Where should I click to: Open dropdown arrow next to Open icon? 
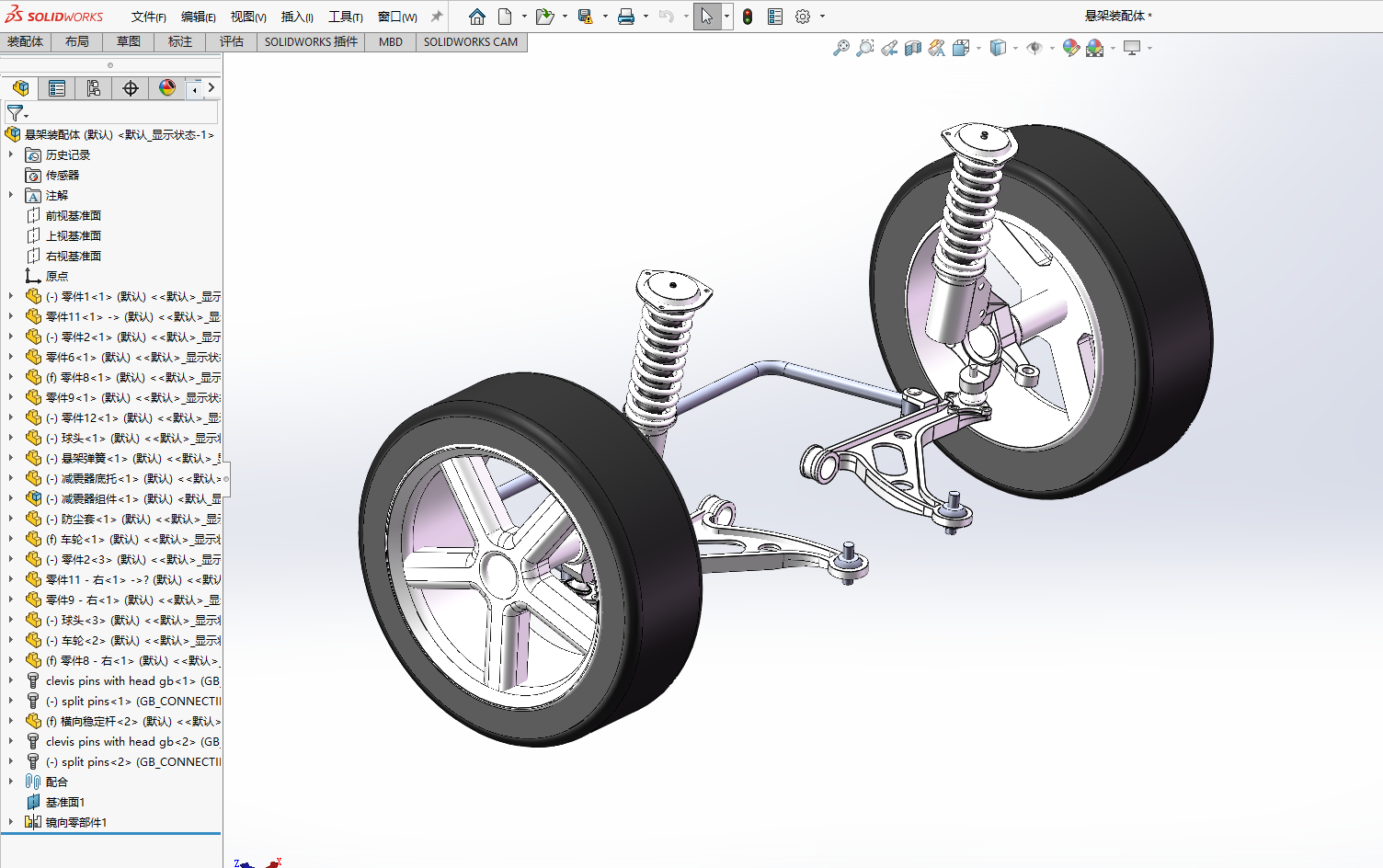pos(565,17)
